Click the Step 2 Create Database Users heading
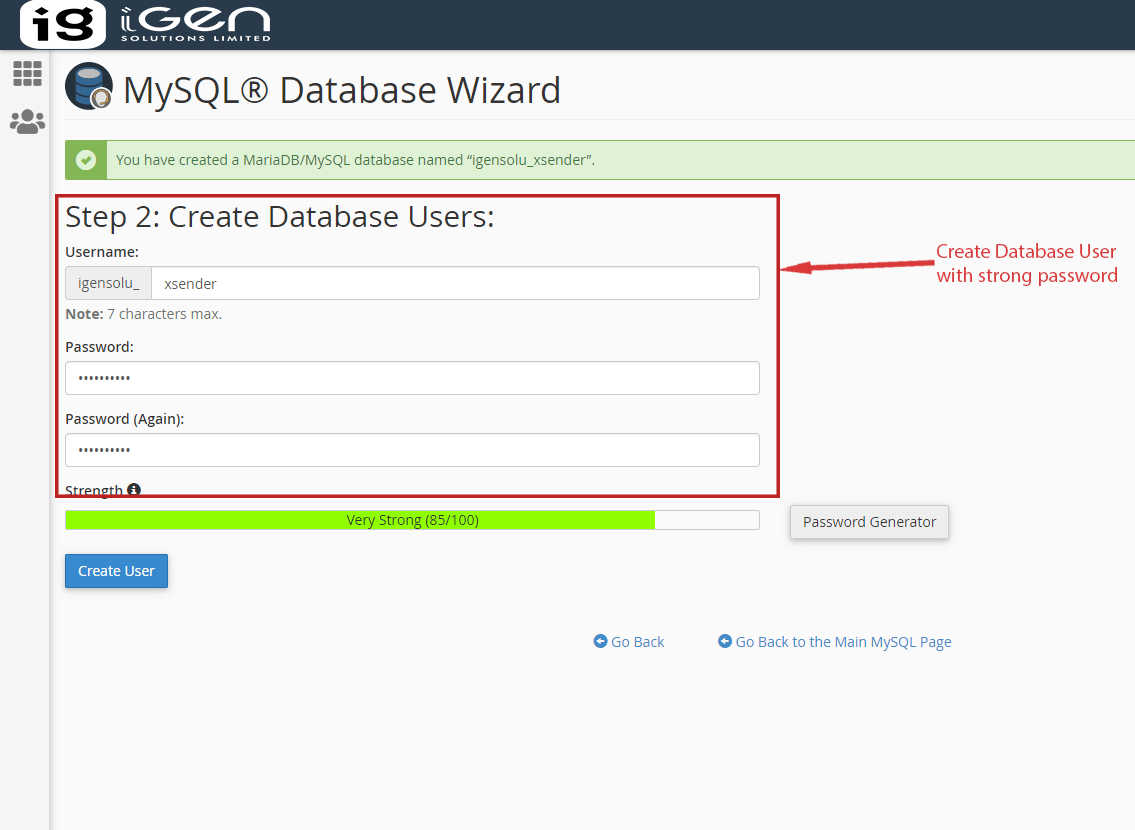The width and height of the screenshot is (1135, 830). tap(280, 217)
